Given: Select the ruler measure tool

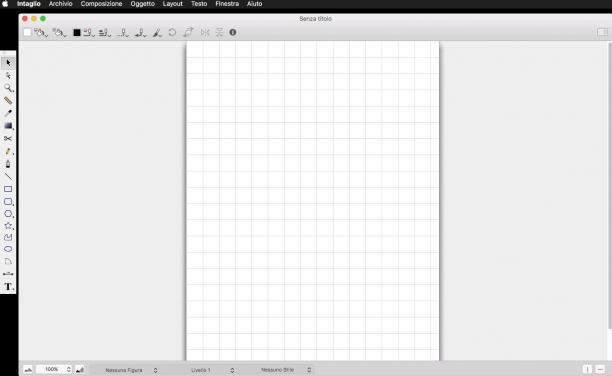Looking at the screenshot, I should click(8, 100).
